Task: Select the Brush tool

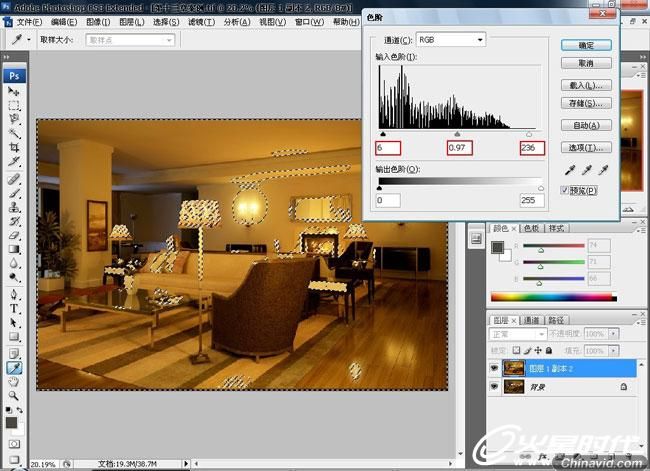Action: [14, 193]
